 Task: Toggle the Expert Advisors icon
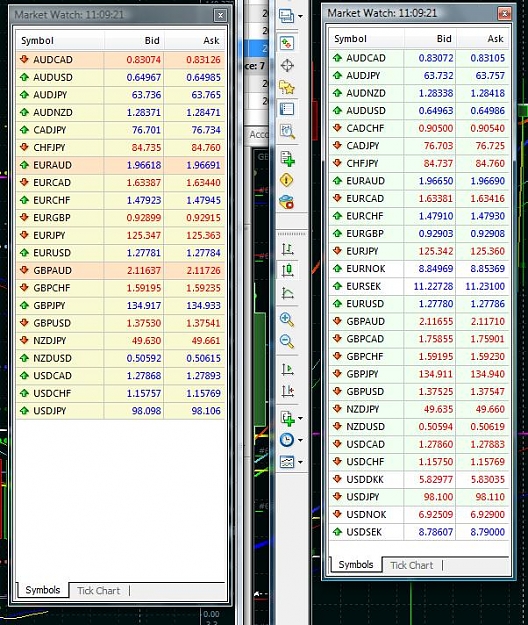(287, 202)
